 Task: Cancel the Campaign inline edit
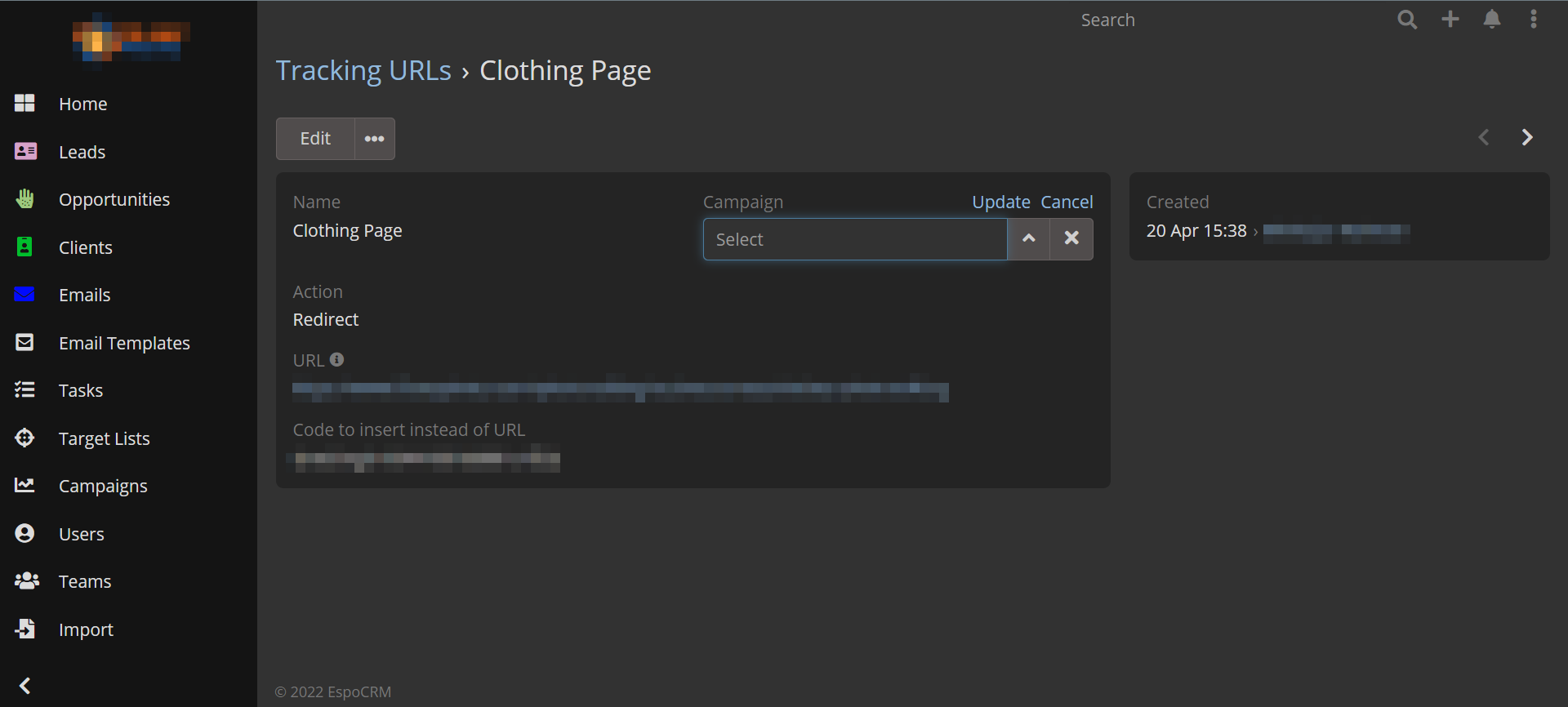tap(1067, 202)
